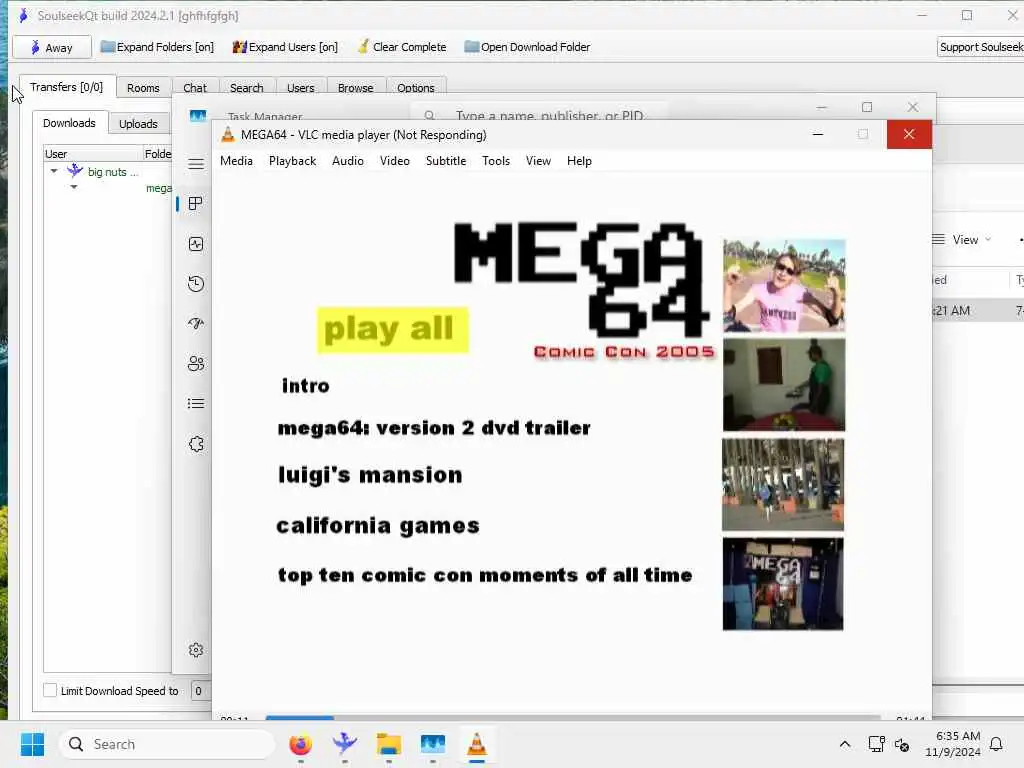This screenshot has width=1024, height=768.
Task: Open the VLC Media menu
Action: pos(236,161)
